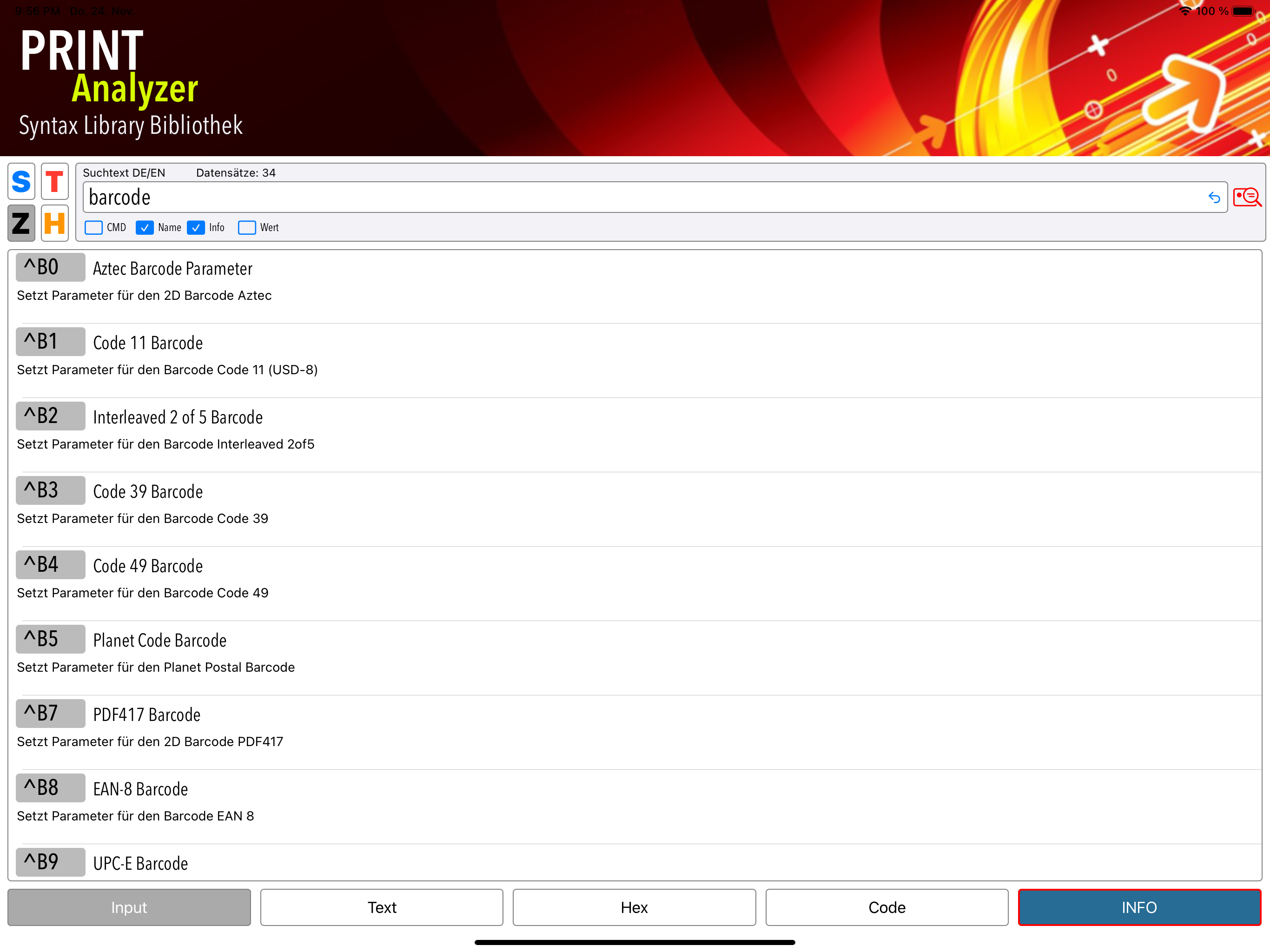The width and height of the screenshot is (1270, 952).
Task: Open the Interleaved 2 of 5 Barcode entry
Action: [178, 417]
